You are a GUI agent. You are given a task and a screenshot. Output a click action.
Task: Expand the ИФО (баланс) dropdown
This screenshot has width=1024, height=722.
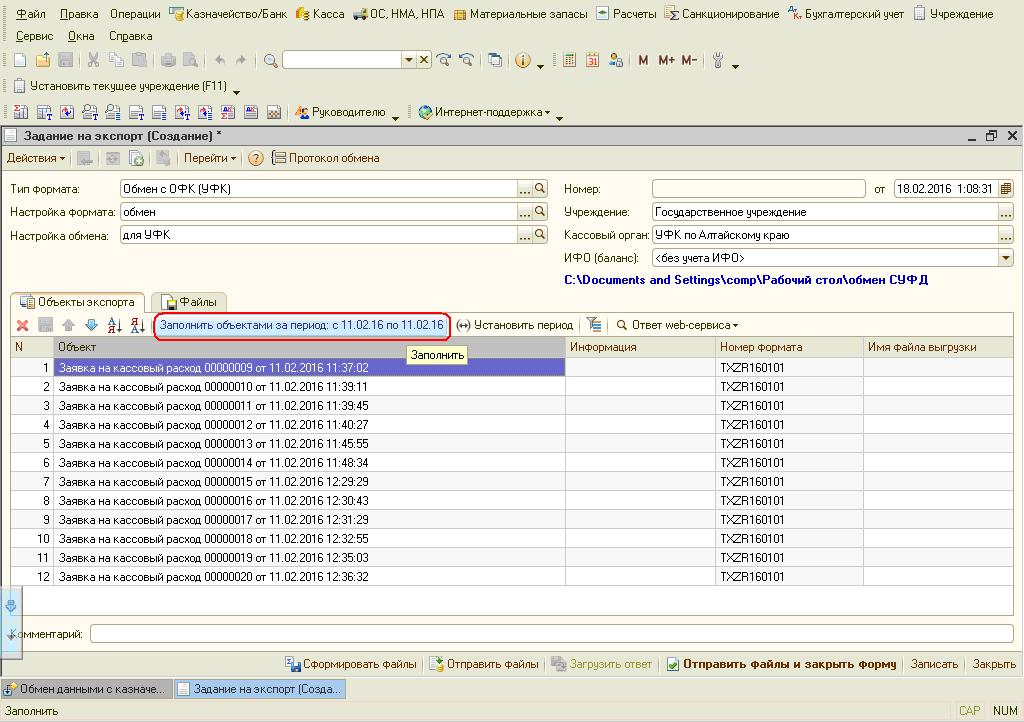click(1006, 258)
